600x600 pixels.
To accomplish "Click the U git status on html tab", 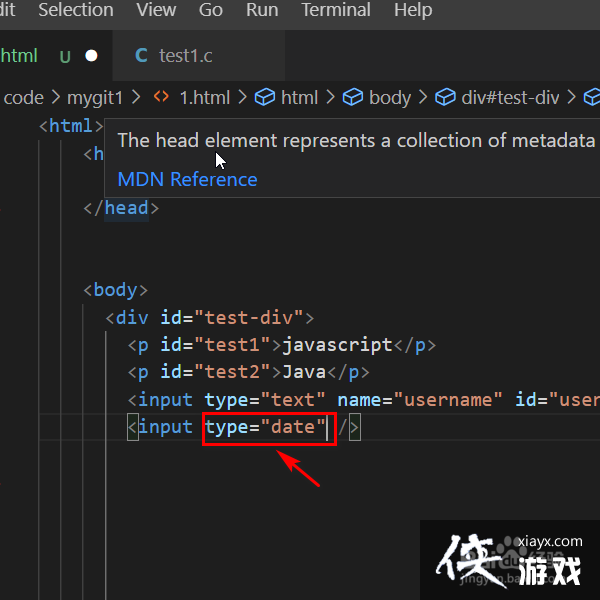I will coord(65,57).
